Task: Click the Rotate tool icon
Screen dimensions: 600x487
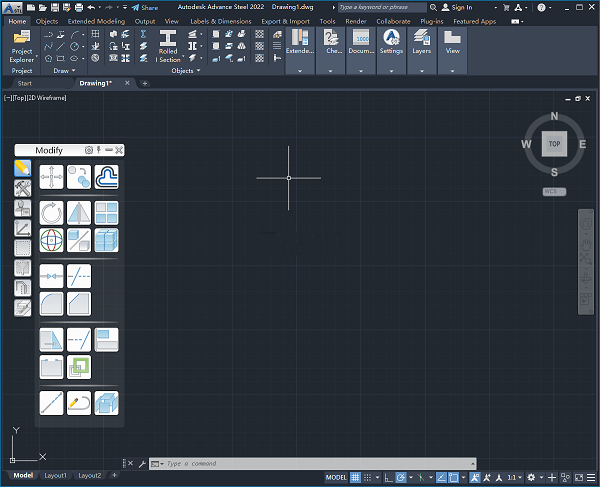Action: click(51, 213)
